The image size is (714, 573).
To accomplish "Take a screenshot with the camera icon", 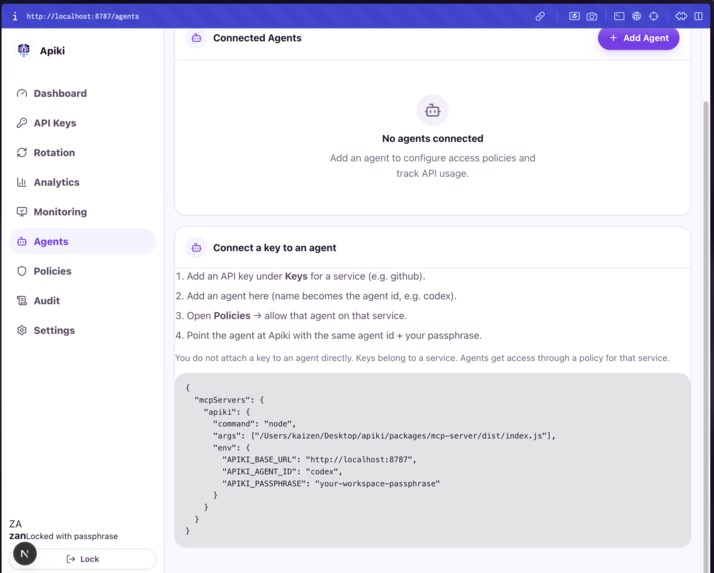I will [x=592, y=16].
